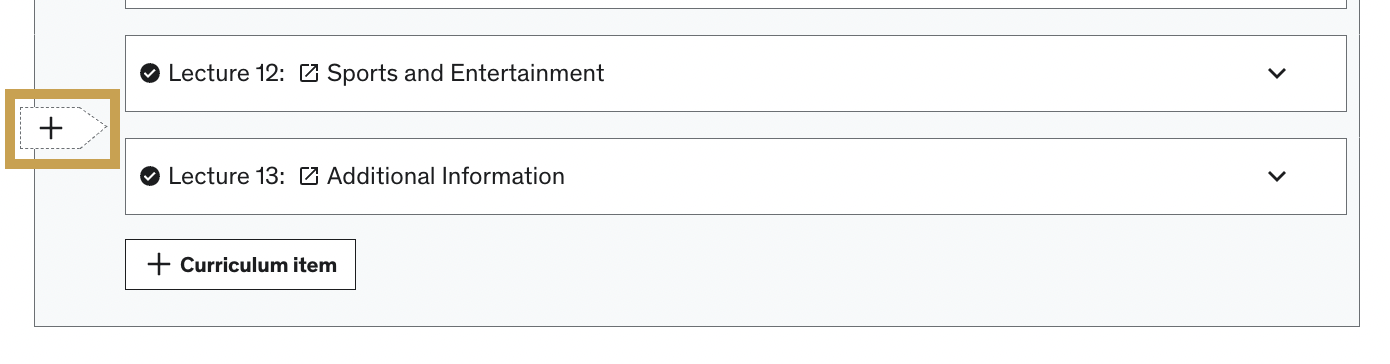Image resolution: width=1390 pixels, height=364 pixels.
Task: Click Lecture 12 published checkmark icon
Action: click(x=150, y=73)
